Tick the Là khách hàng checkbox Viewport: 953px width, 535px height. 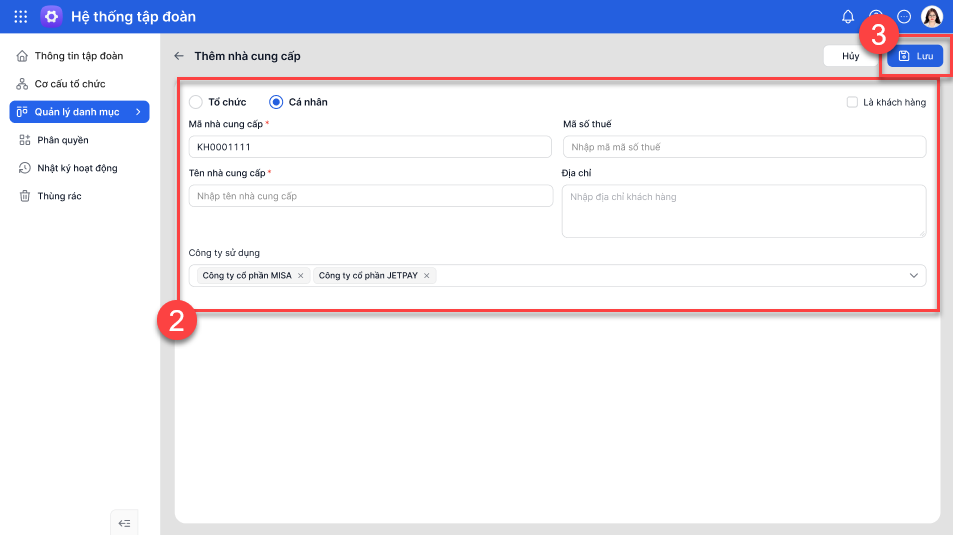pos(852,102)
